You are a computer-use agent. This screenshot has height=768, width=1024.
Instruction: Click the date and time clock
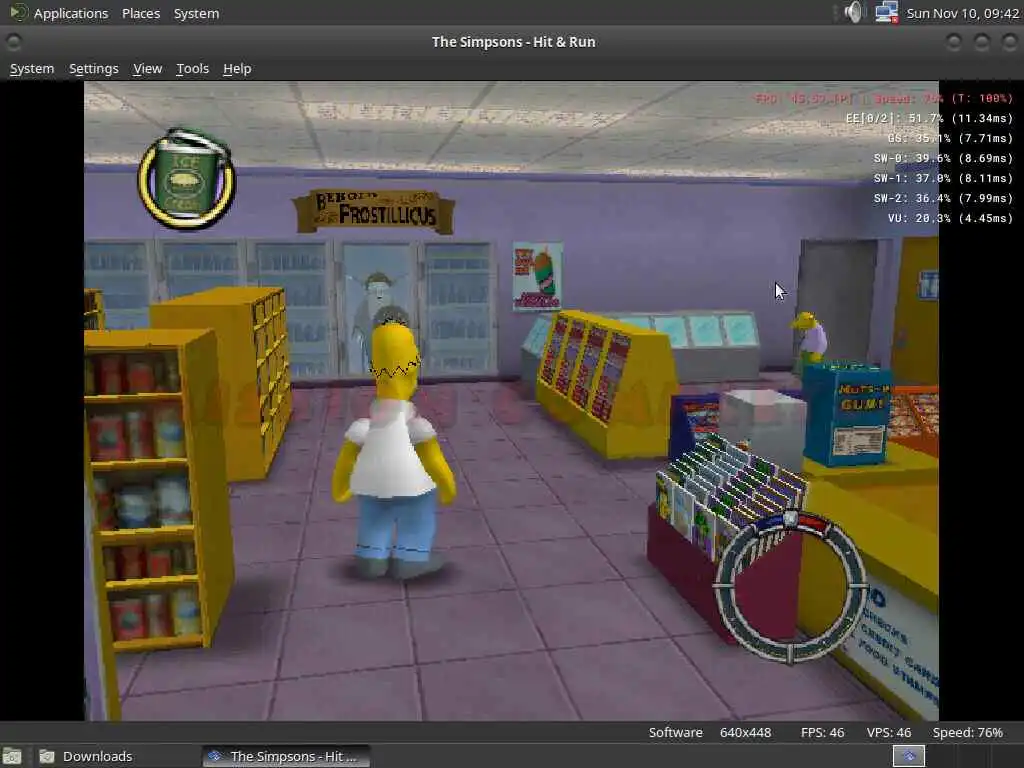(963, 13)
